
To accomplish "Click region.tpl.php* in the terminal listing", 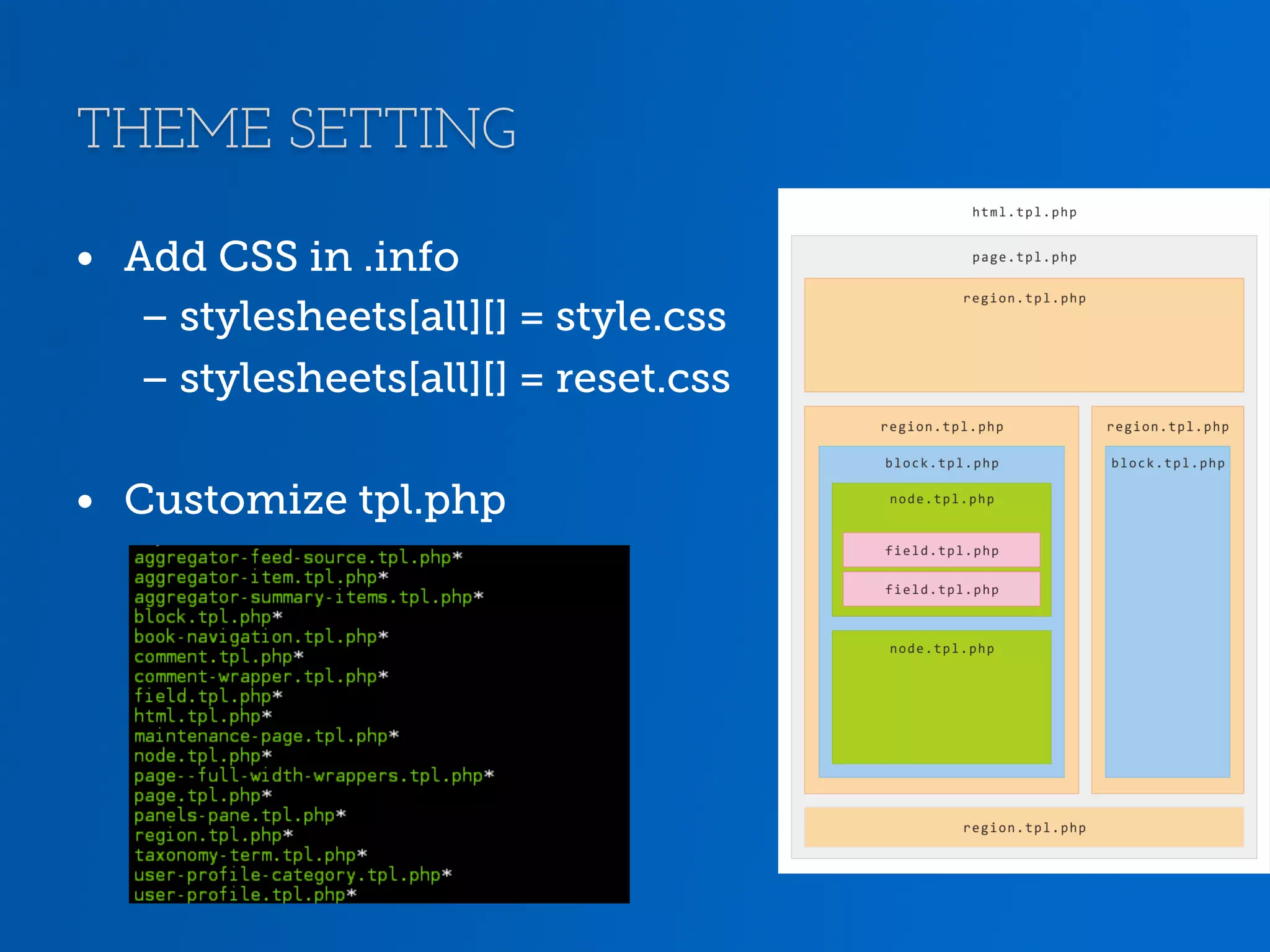I will point(214,835).
